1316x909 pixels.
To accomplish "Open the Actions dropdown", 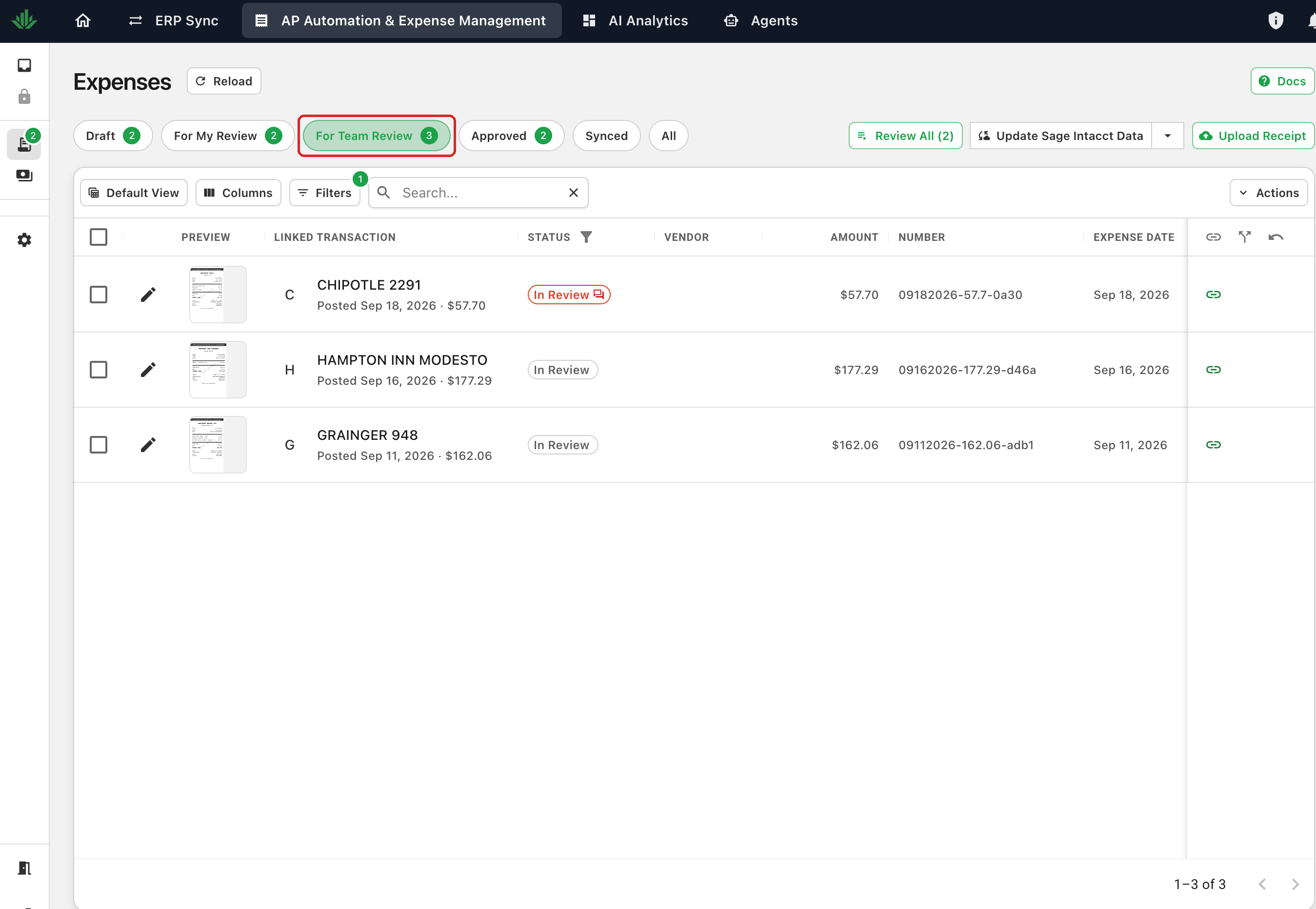I will [1268, 193].
